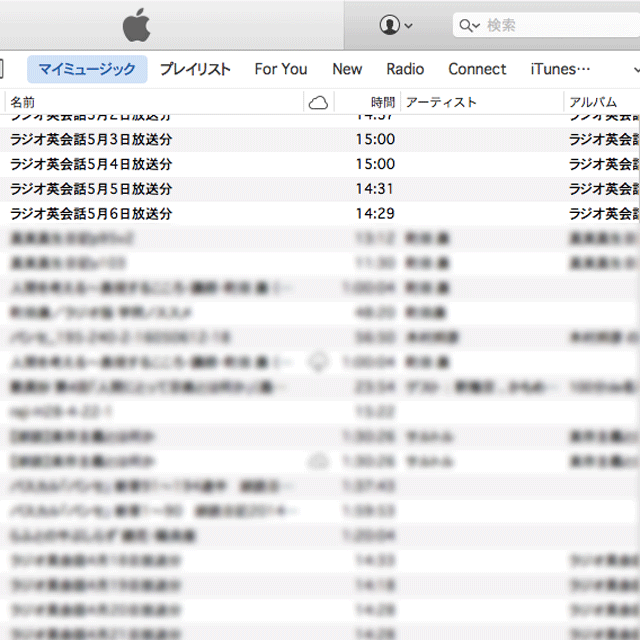Click album cell of 5月3日放送分 row
Image resolution: width=640 pixels, height=640 pixels.
pos(604,140)
